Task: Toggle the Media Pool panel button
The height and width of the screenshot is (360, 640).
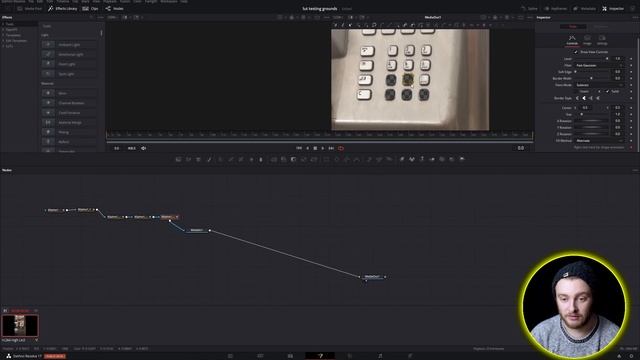Action: click(29, 9)
